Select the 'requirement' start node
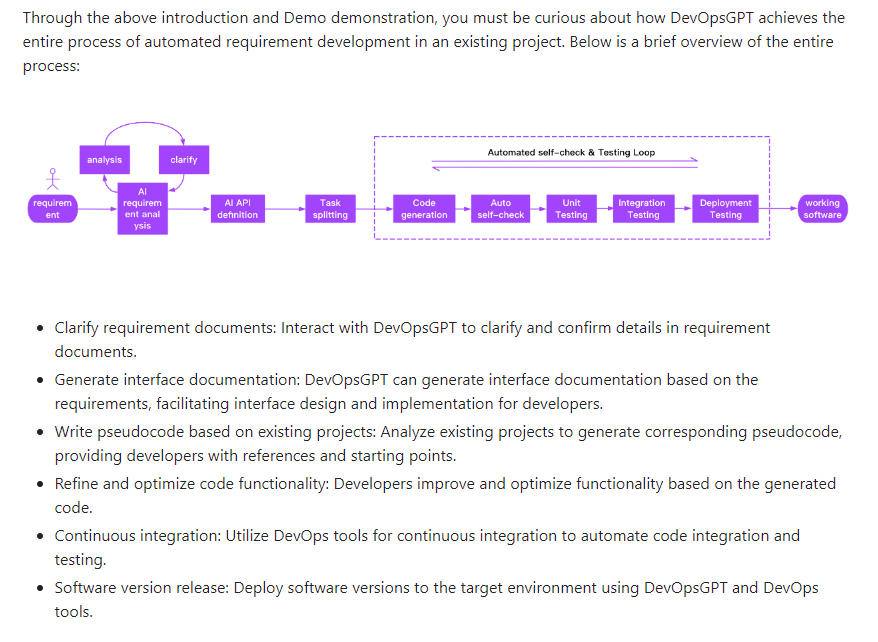 click(53, 209)
